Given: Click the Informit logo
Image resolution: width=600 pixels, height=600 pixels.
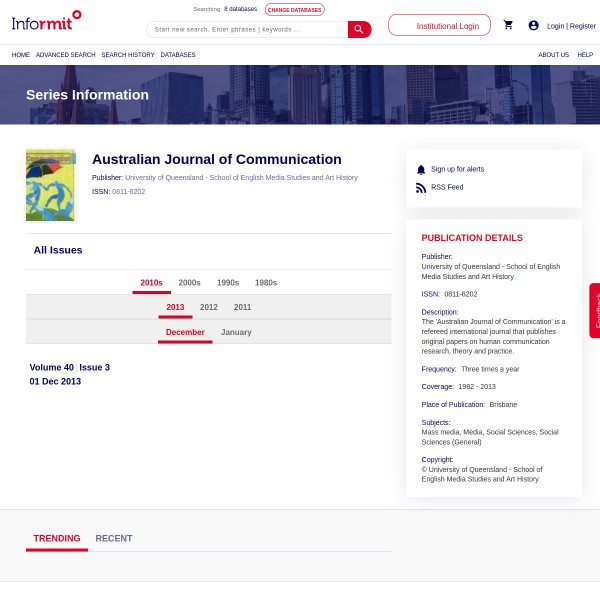Looking at the screenshot, I should pyautogui.click(x=46, y=20).
